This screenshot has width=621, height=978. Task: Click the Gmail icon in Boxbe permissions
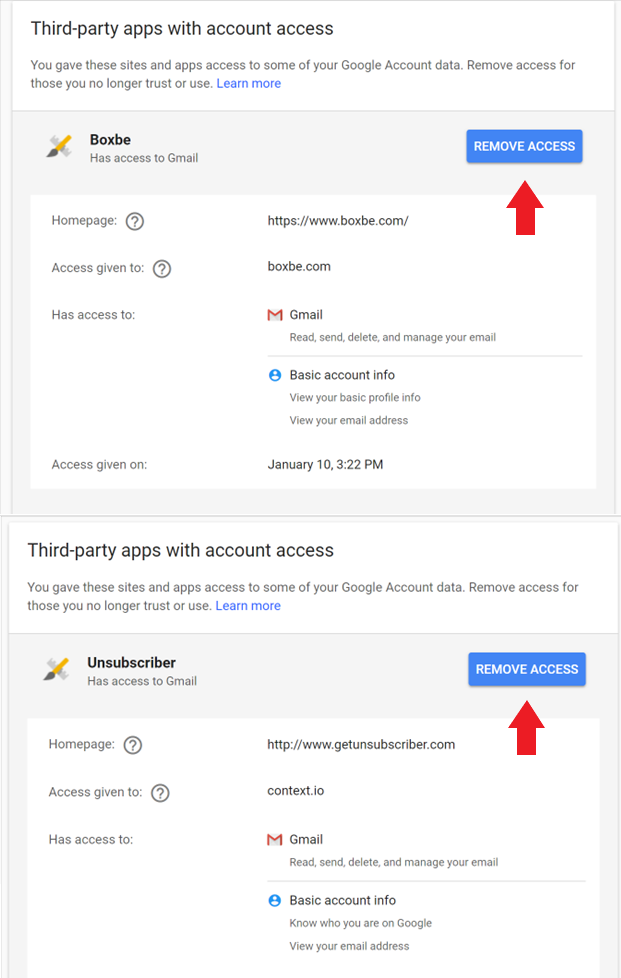(275, 315)
